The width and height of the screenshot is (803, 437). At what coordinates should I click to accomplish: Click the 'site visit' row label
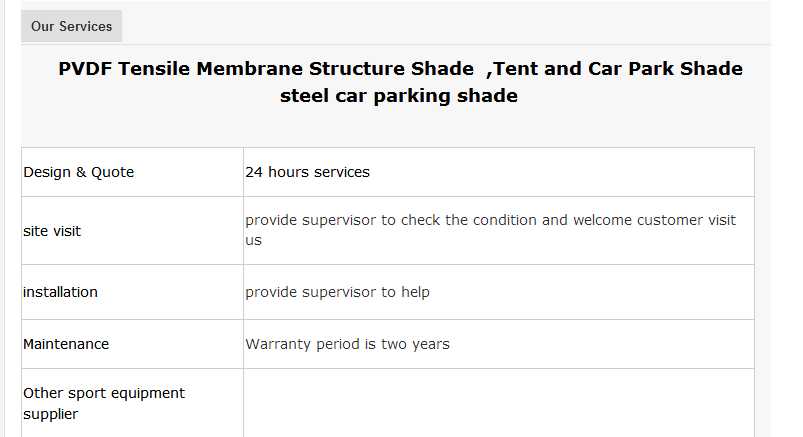click(52, 231)
